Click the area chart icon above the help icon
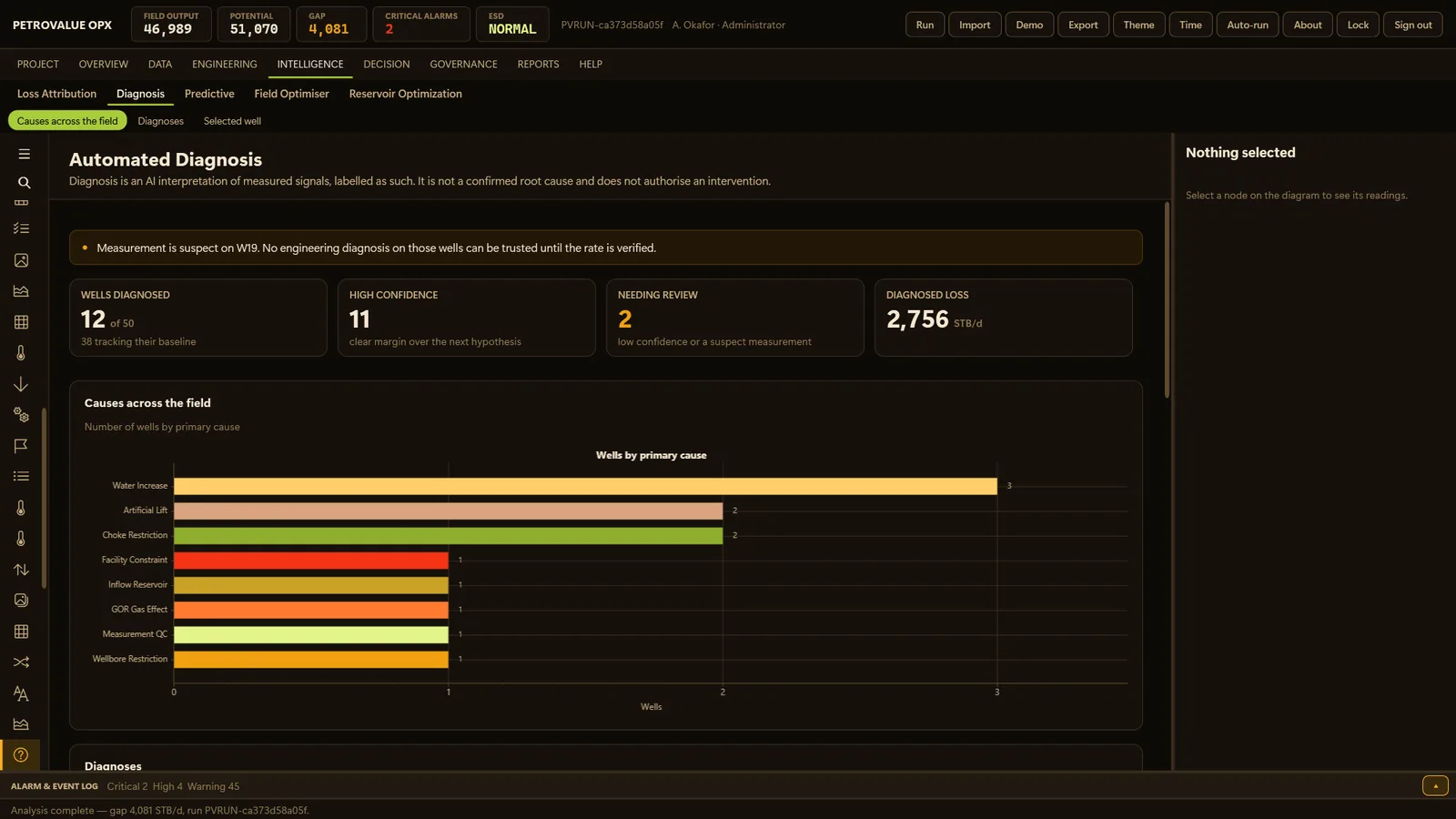Screen dimensions: 1456x819 [x=21, y=724]
